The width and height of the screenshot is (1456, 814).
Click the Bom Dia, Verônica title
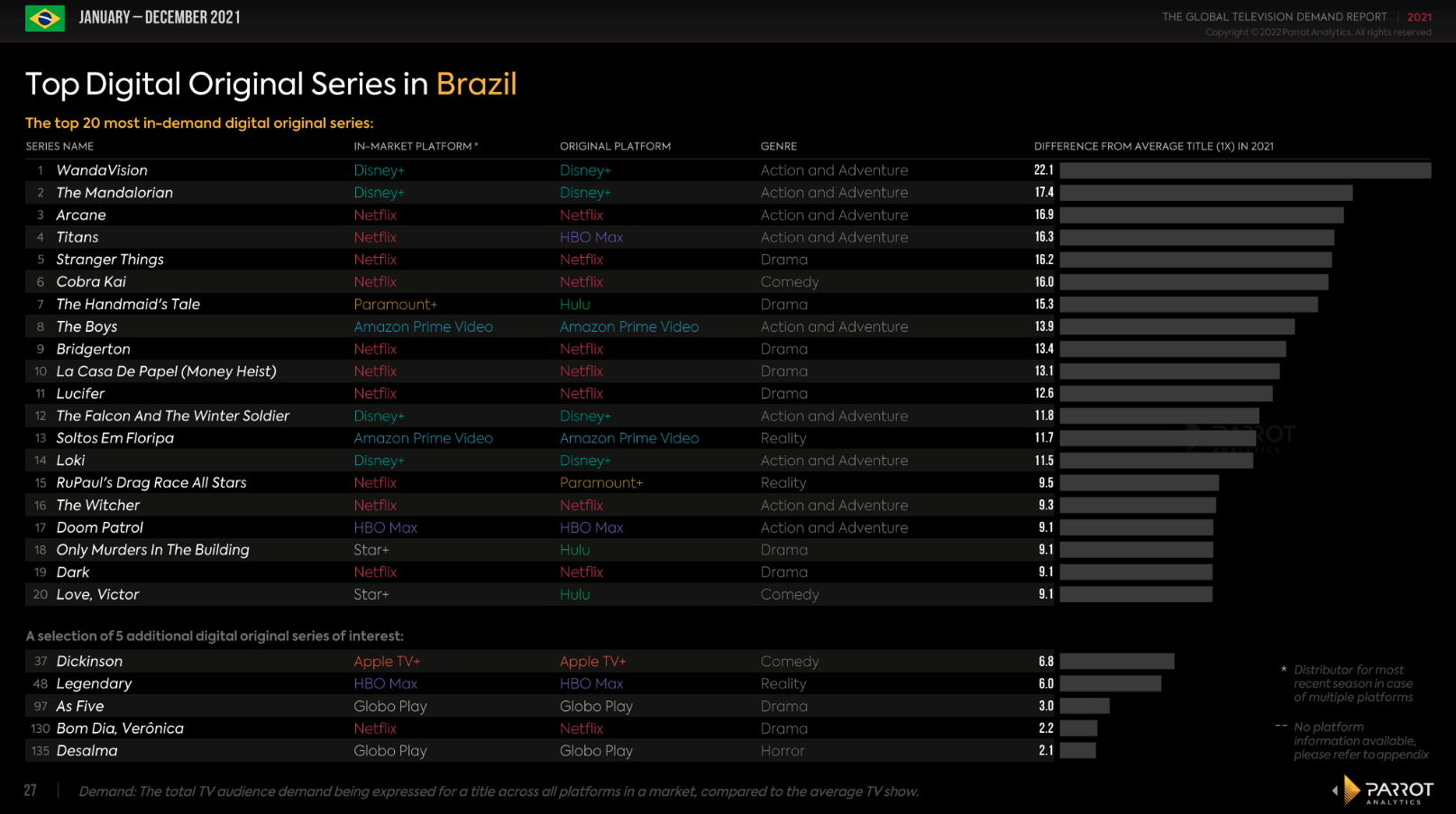click(x=120, y=728)
